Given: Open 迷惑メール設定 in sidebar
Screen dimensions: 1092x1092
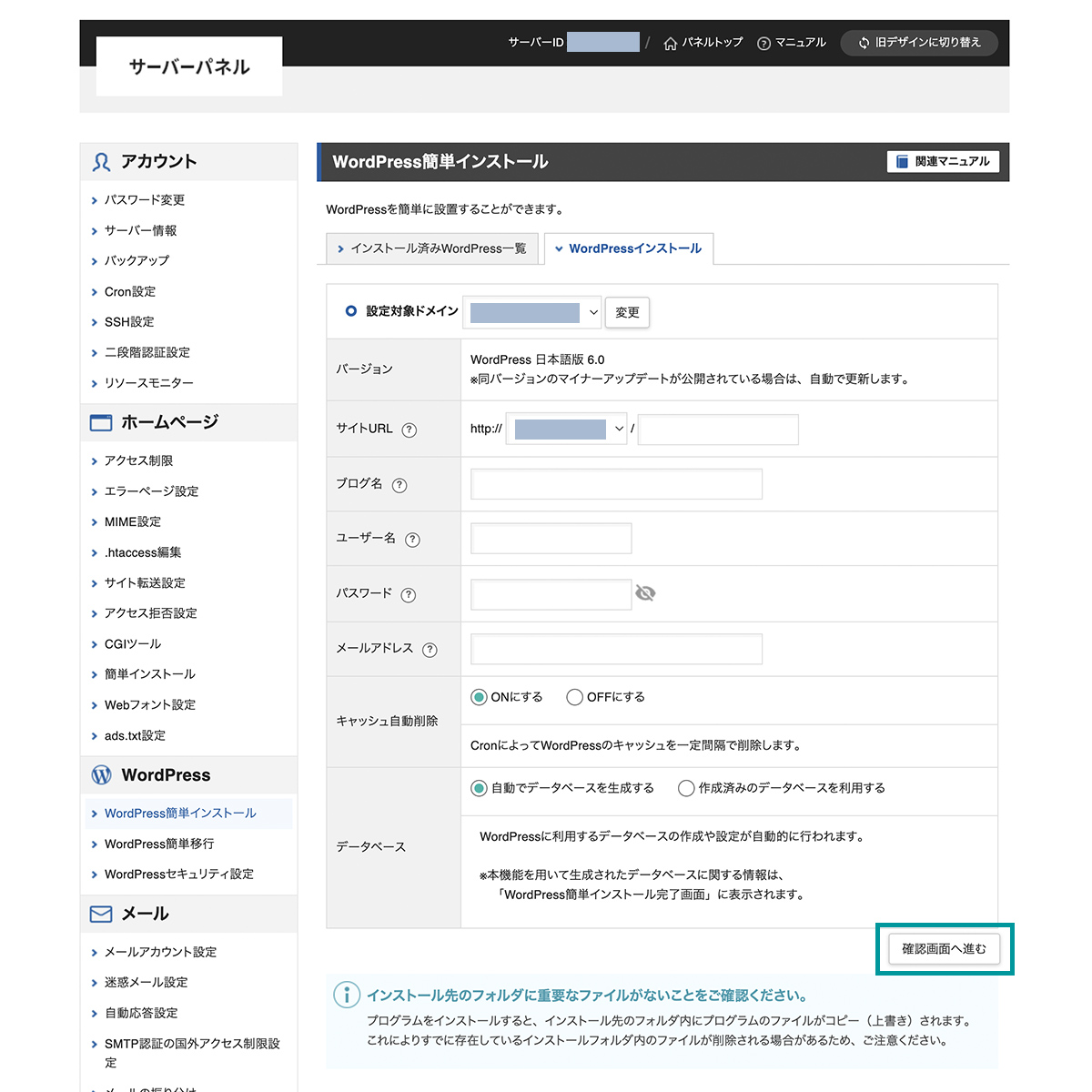Looking at the screenshot, I should pos(147,983).
